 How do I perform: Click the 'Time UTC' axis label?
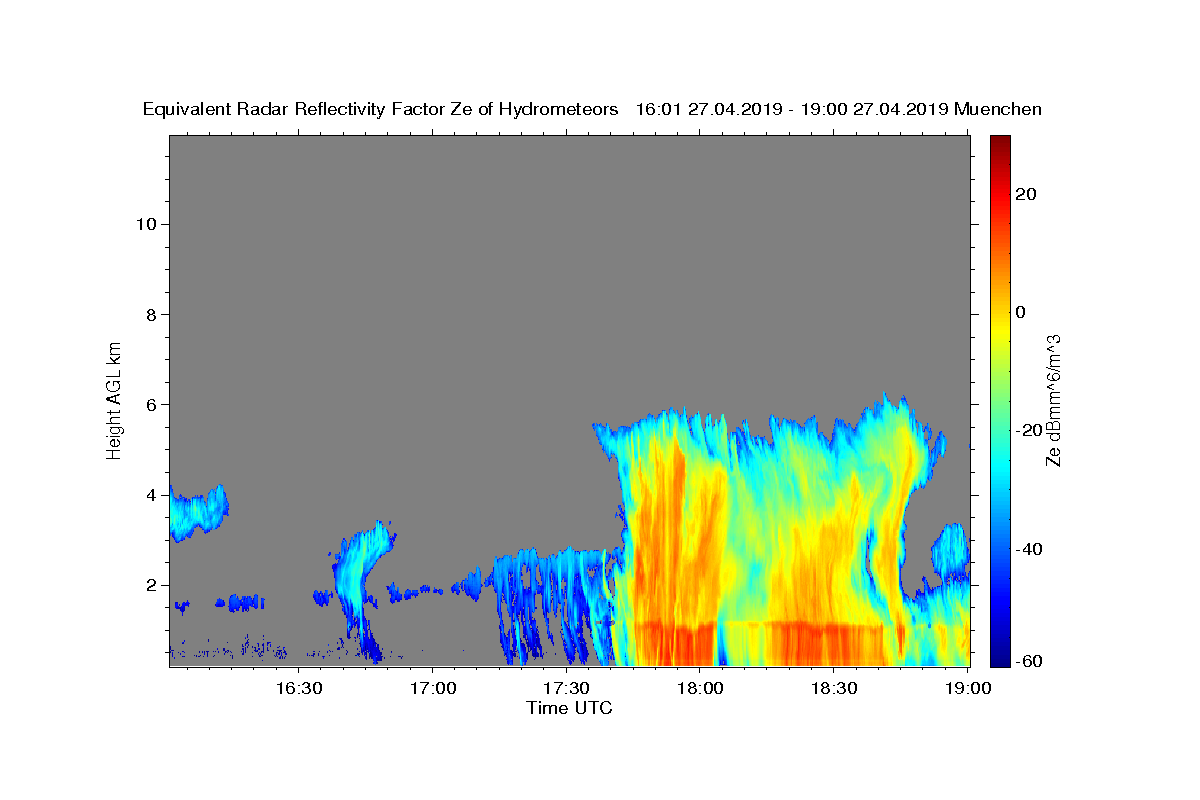(x=569, y=708)
